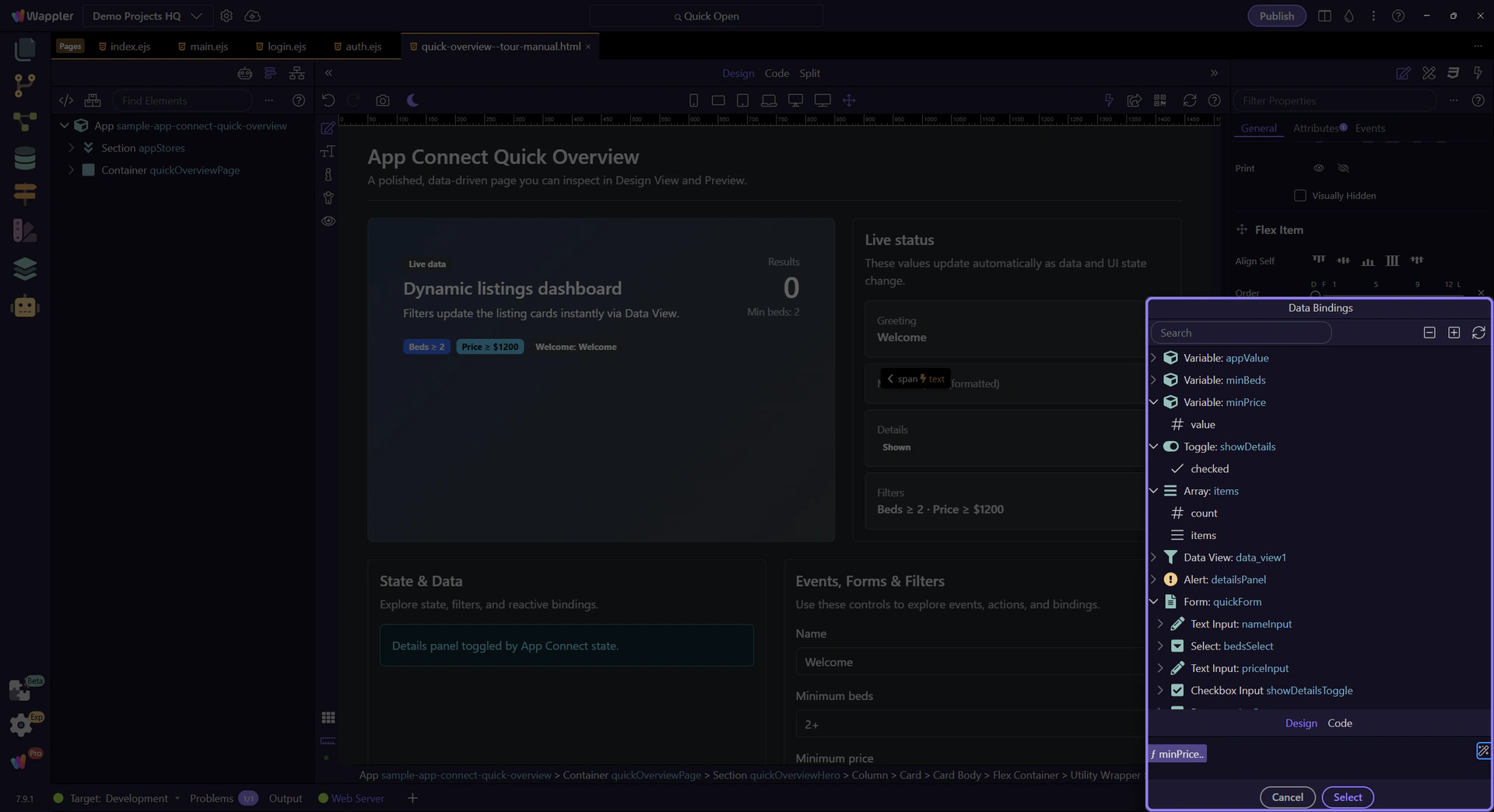Refresh the Data Bindings list
The width and height of the screenshot is (1494, 812).
click(x=1478, y=333)
